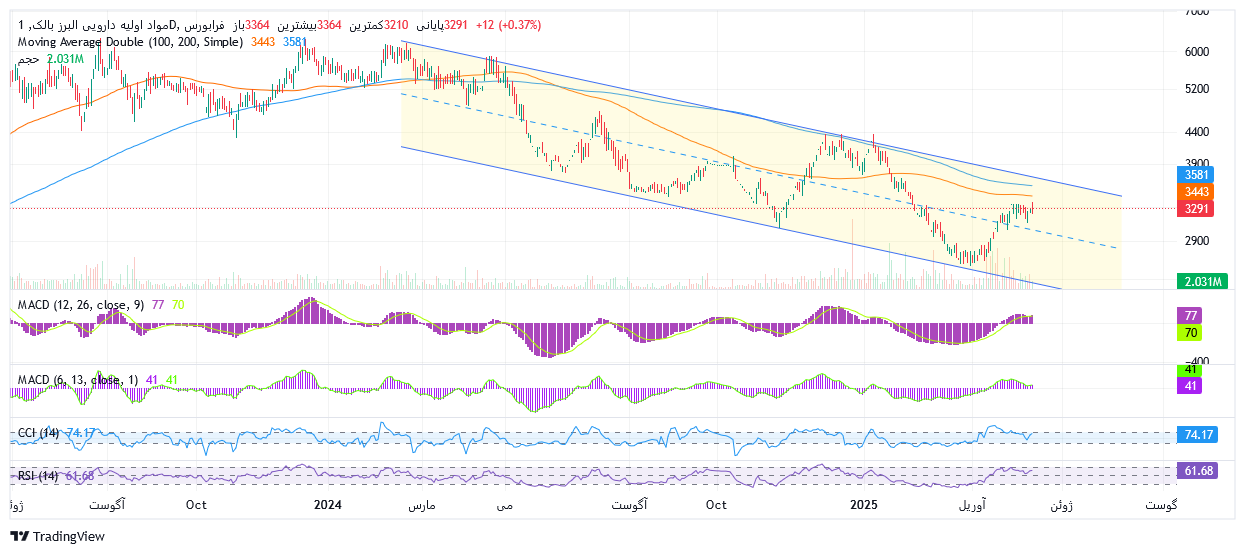
Task: Click the orange 3443 price axis tag
Action: coord(1198,191)
